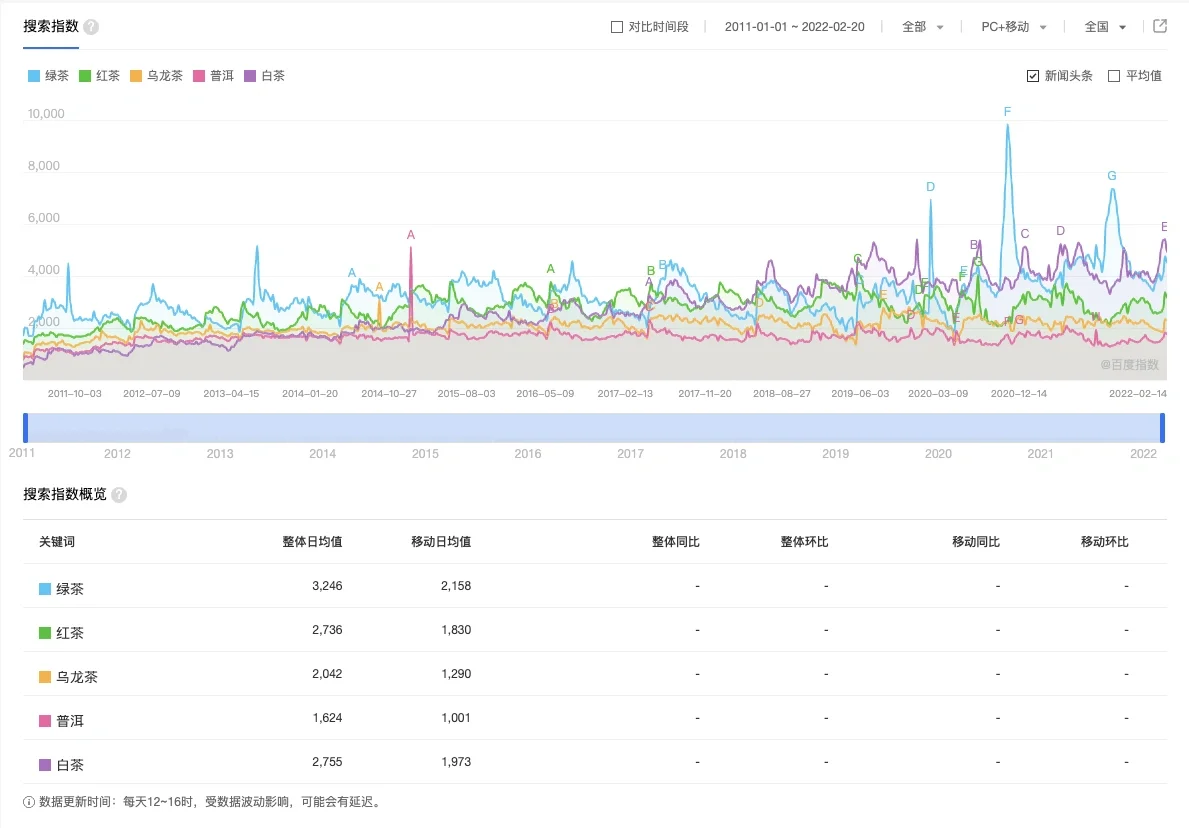Image resolution: width=1189 pixels, height=828 pixels.
Task: Click the export/share icon at top right
Action: 1159,27
